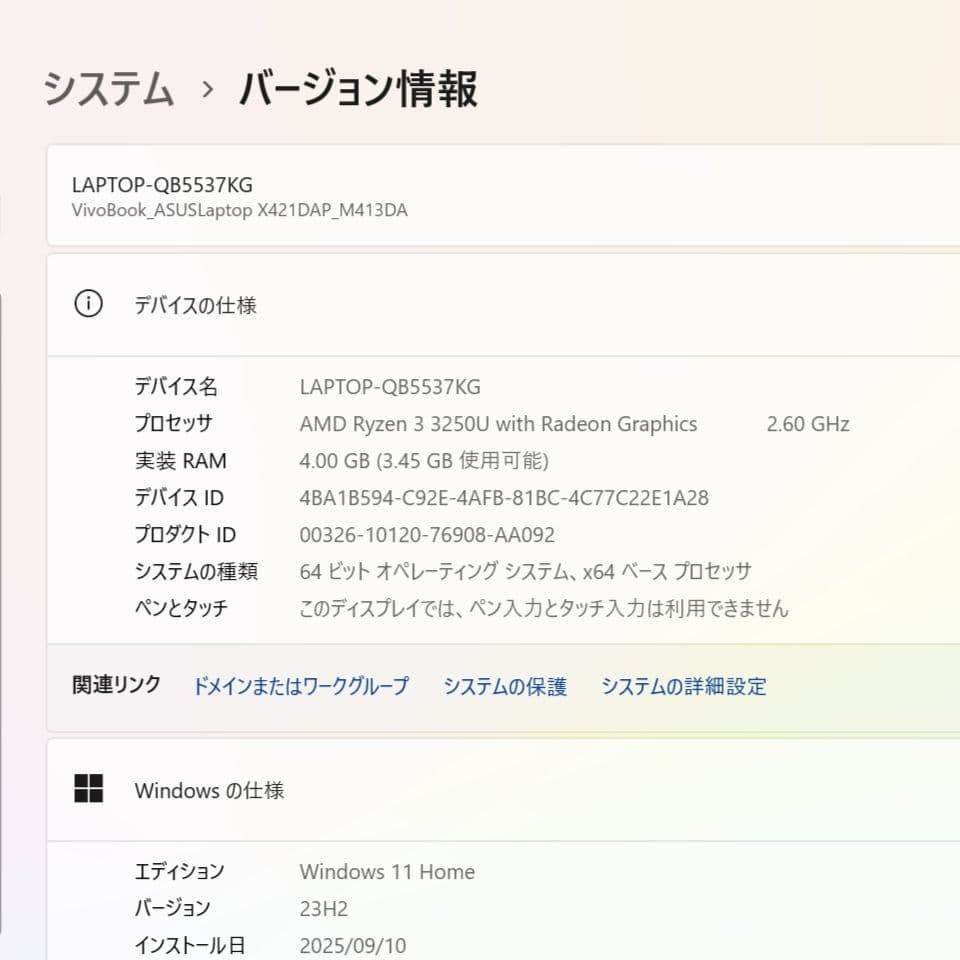Click the エディション value Windows 11 Home
The width and height of the screenshot is (960, 960).
[x=387, y=871]
